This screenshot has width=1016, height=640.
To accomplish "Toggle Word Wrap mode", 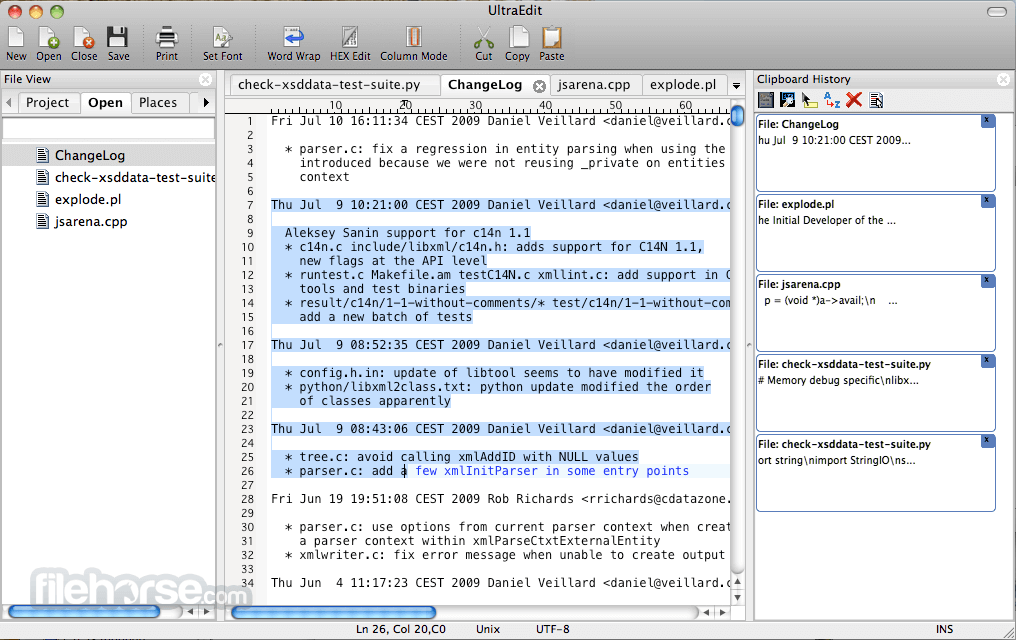I will pyautogui.click(x=294, y=43).
